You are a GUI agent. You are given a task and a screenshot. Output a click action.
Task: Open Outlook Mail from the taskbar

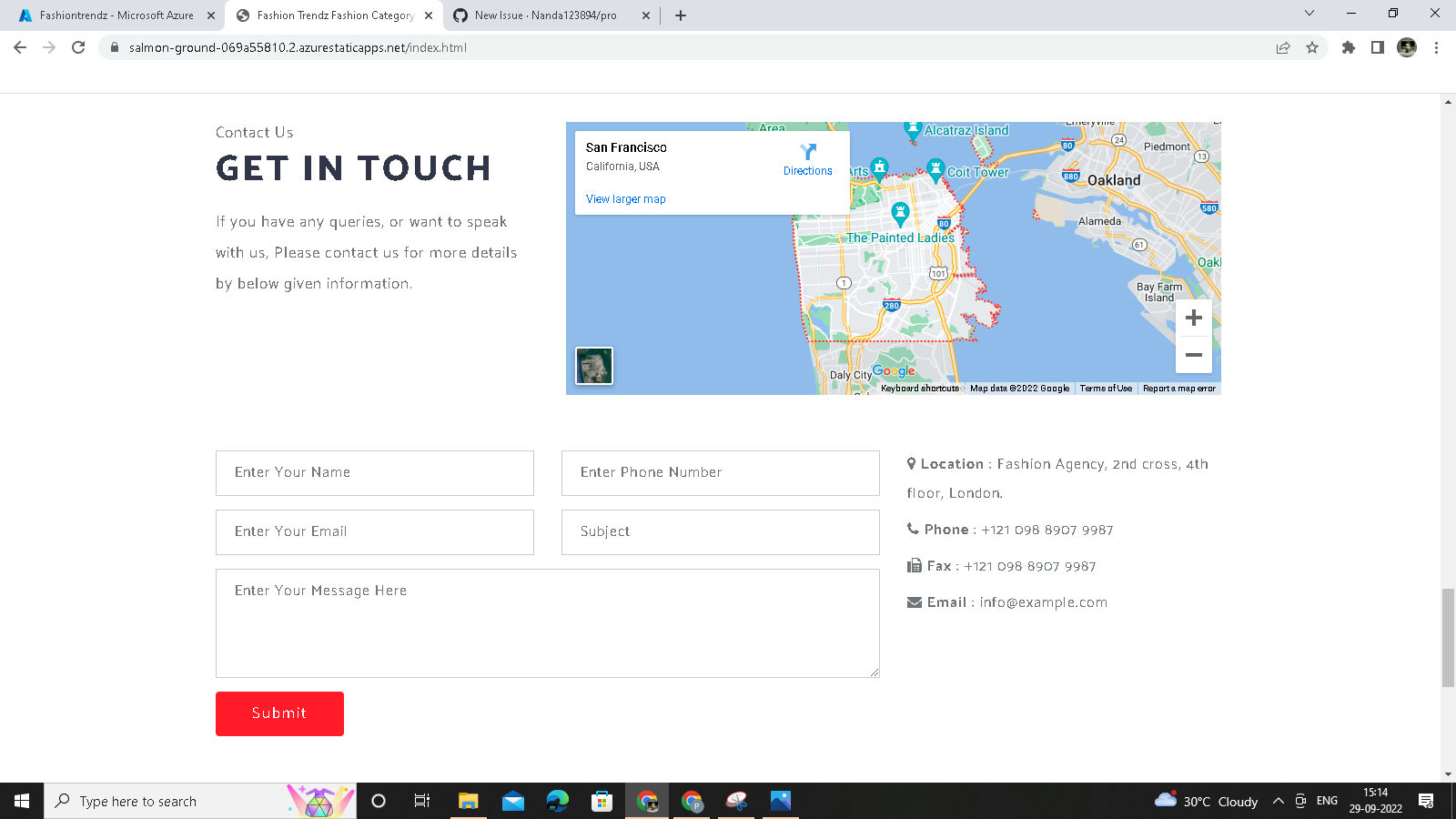[x=513, y=801]
